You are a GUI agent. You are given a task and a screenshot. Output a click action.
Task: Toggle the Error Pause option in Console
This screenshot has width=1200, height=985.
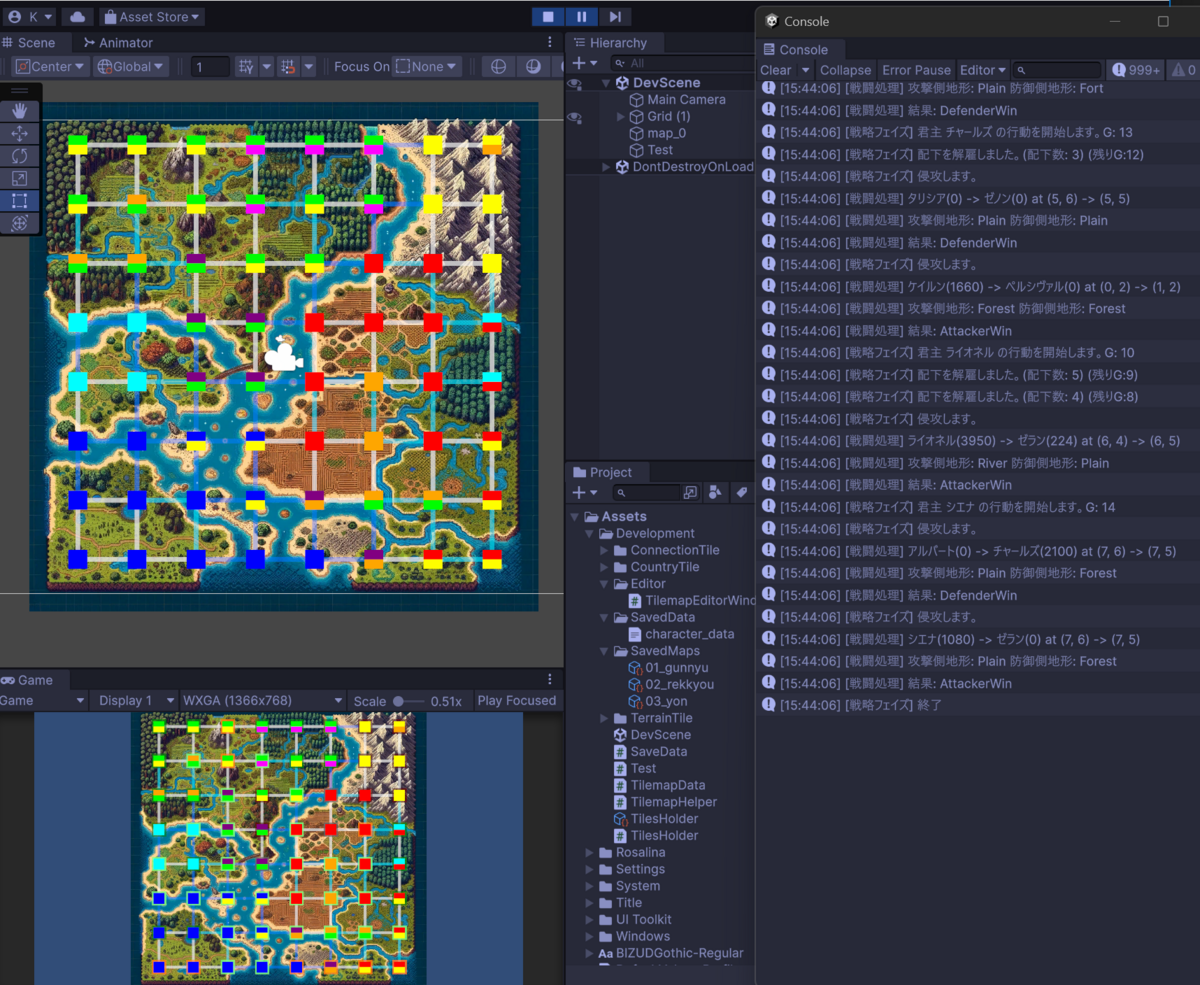[x=916, y=70]
